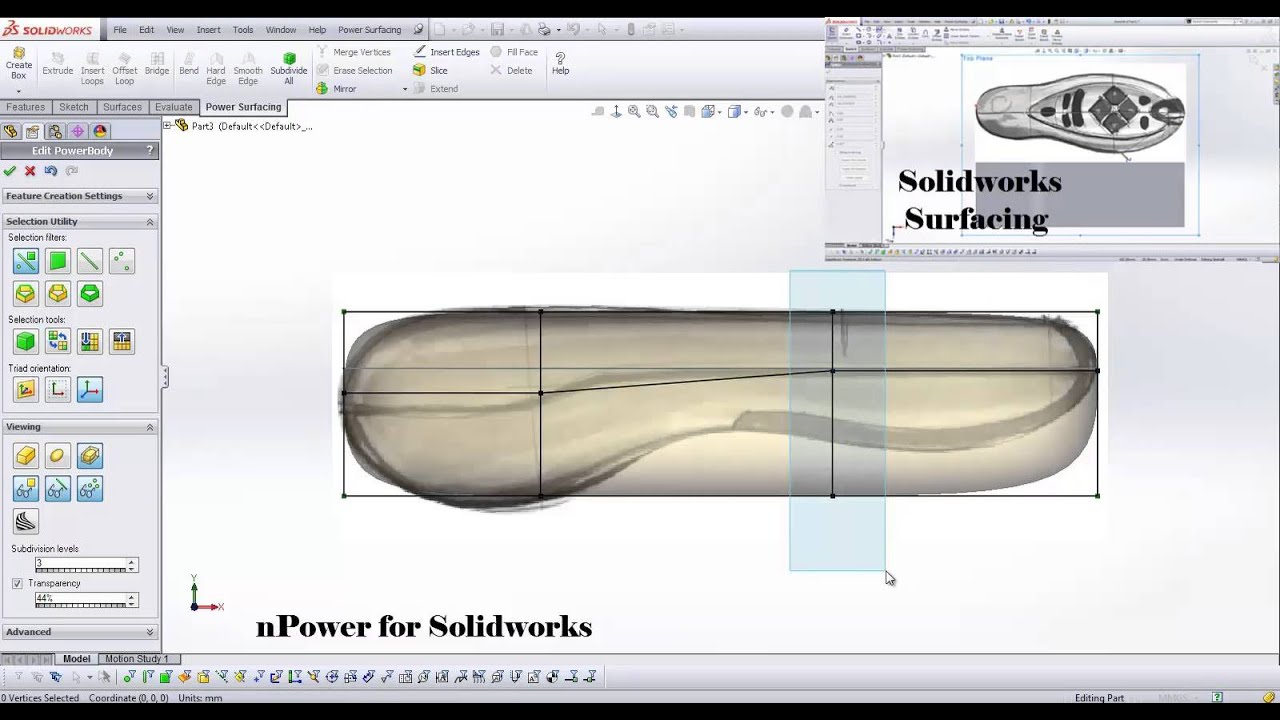The height and width of the screenshot is (720, 1280).
Task: Open Power Surfacing Help
Action: click(x=560, y=63)
